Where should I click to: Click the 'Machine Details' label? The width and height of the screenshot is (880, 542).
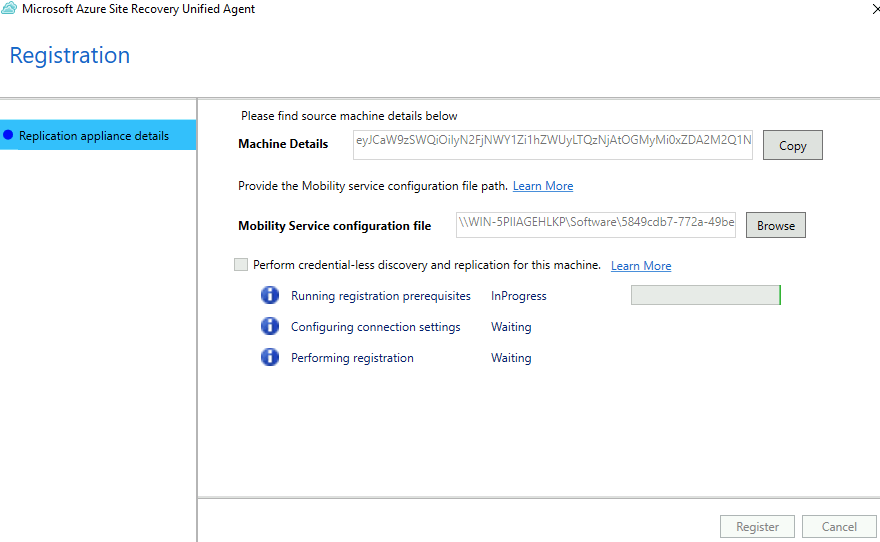283,144
